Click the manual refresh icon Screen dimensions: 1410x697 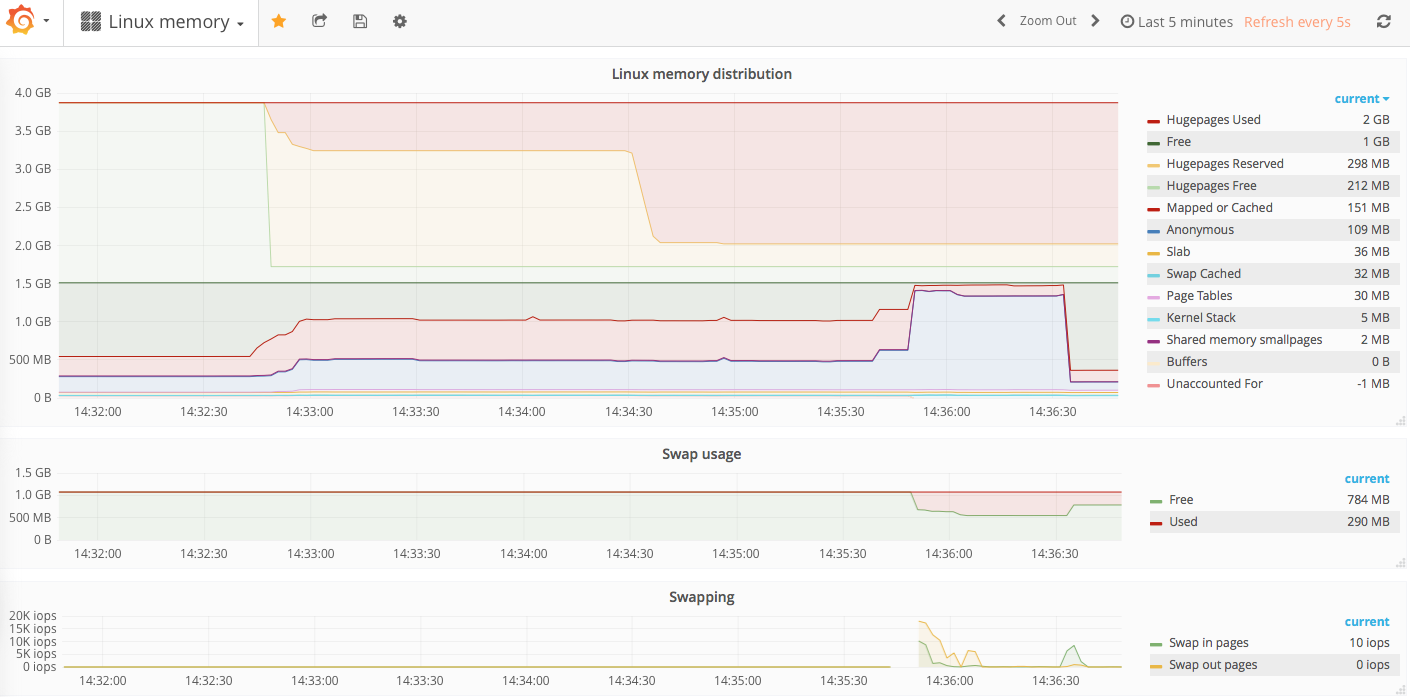tap(1384, 21)
